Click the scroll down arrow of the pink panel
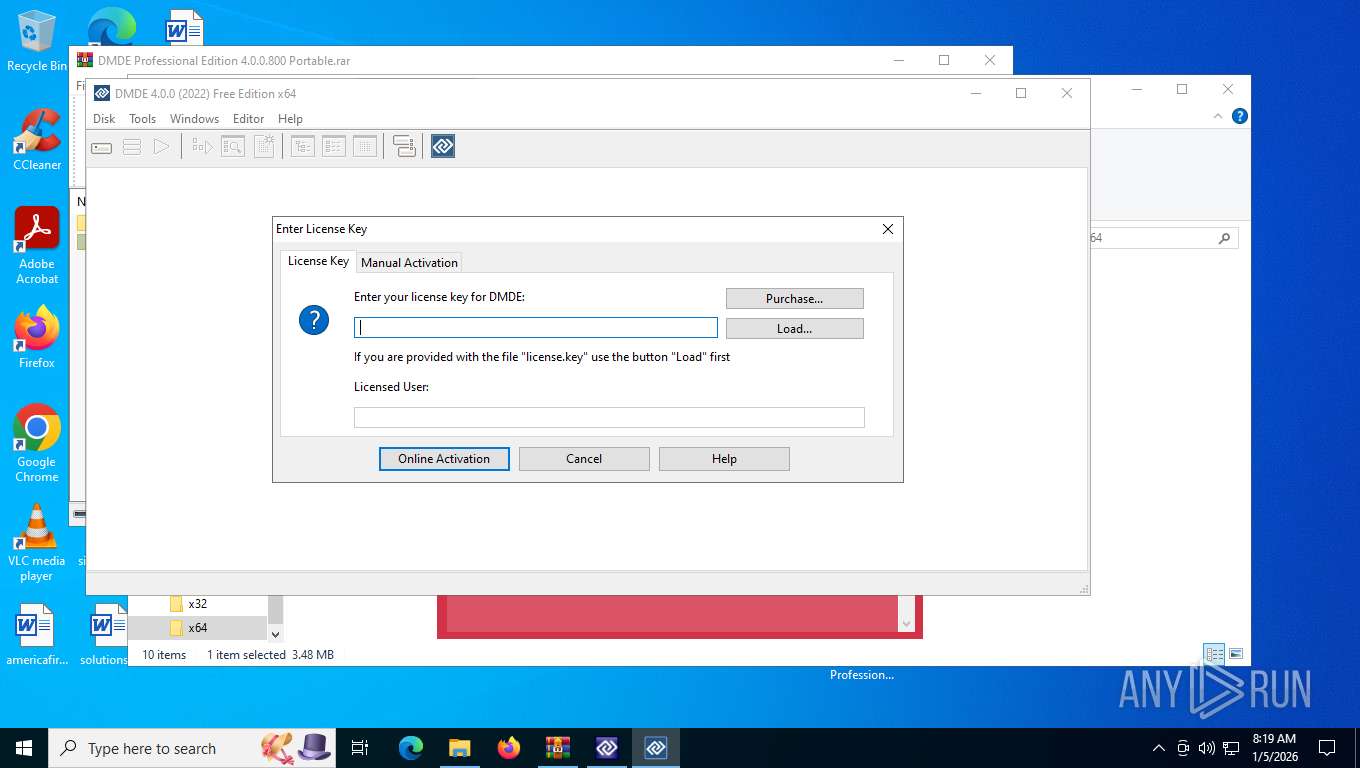 tap(906, 624)
